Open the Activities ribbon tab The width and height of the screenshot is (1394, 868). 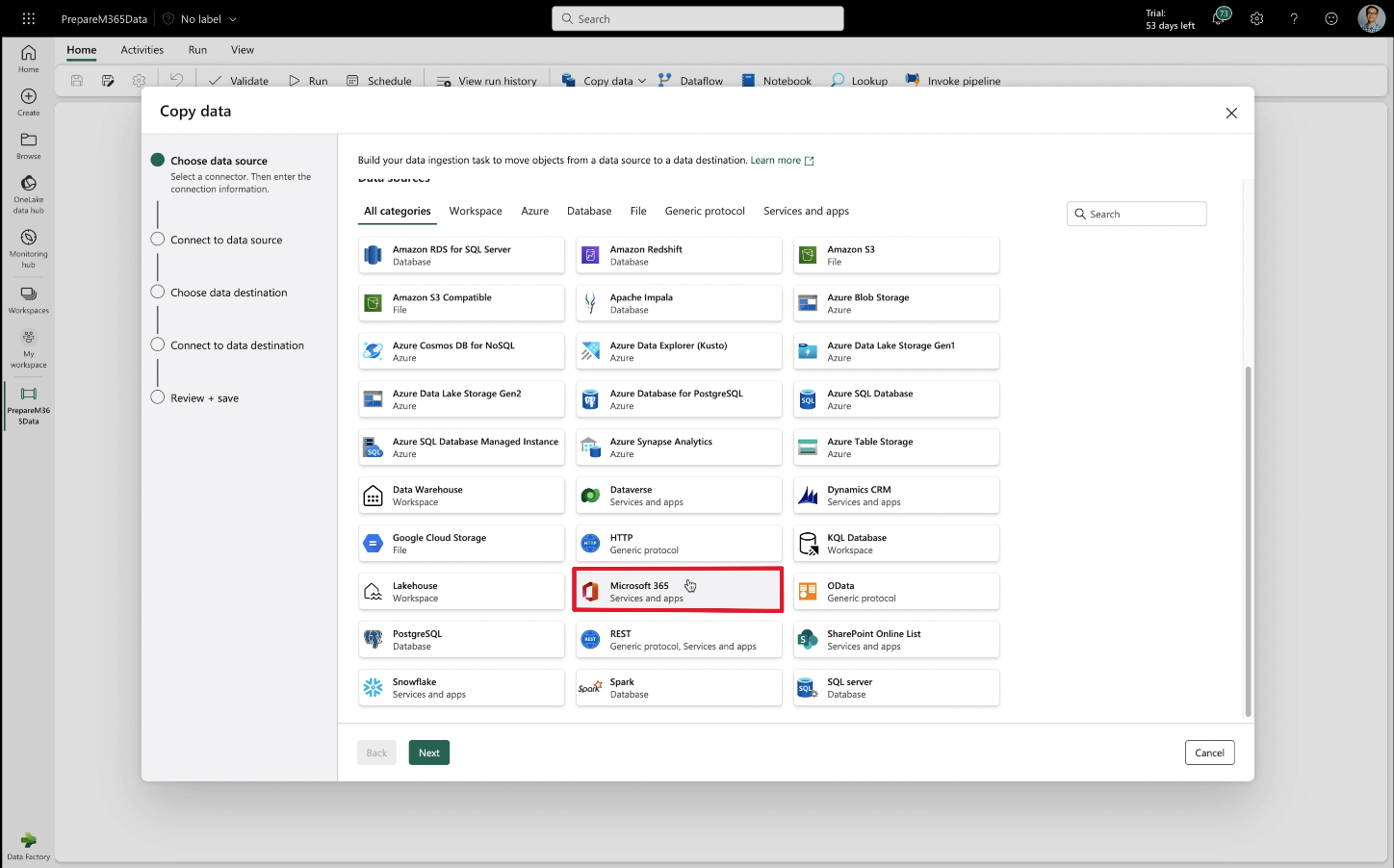coord(142,50)
